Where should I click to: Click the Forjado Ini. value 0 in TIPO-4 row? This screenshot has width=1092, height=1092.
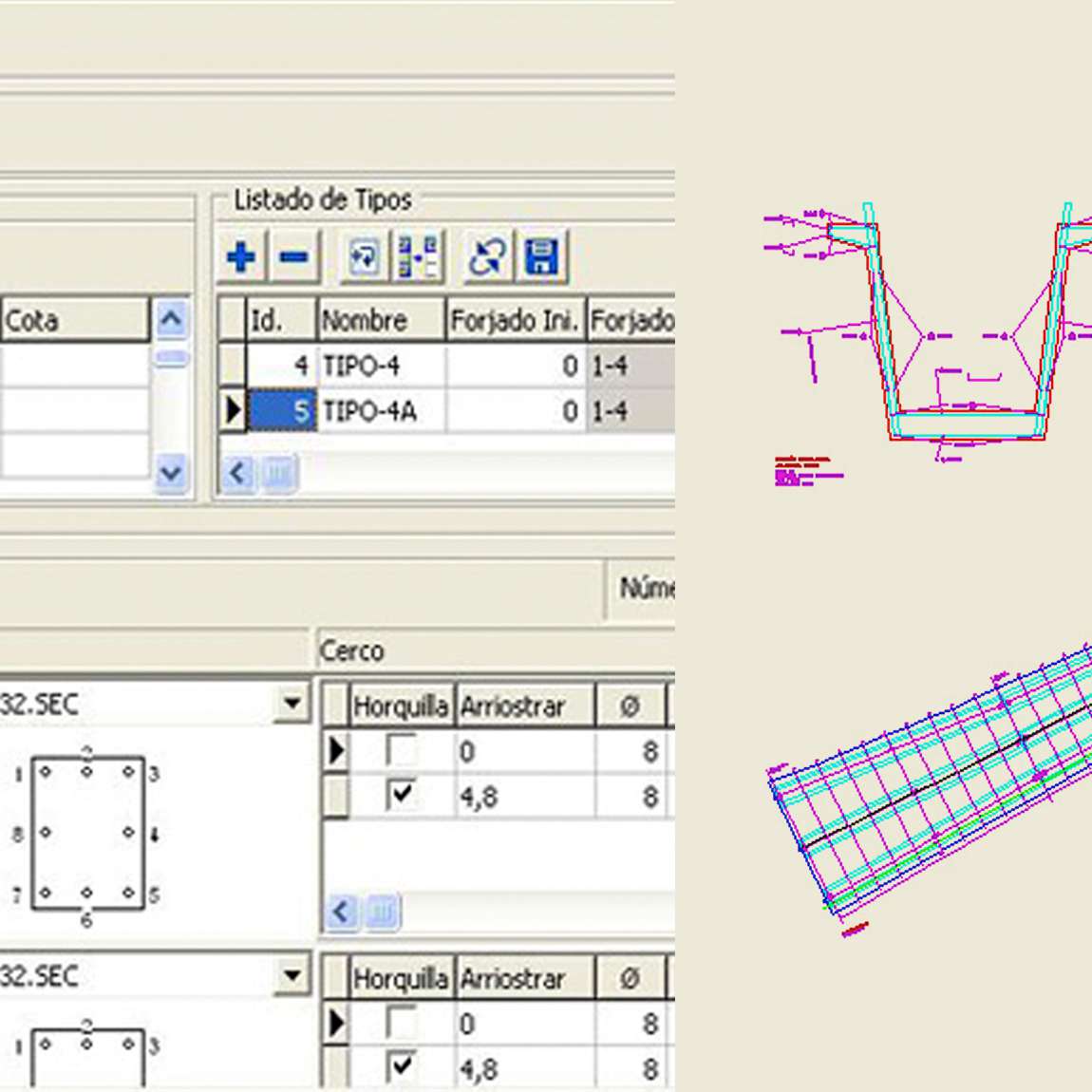pyautogui.click(x=516, y=366)
